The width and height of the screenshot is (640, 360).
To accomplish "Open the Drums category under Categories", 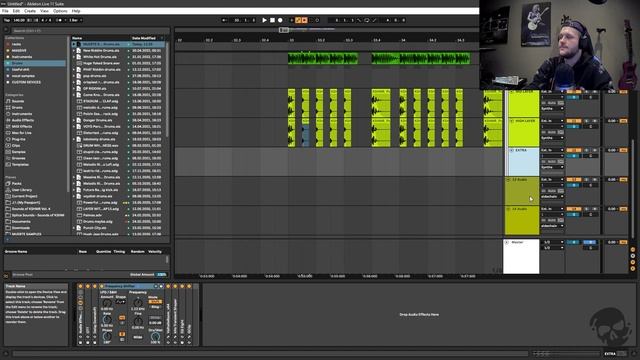I will (x=17, y=108).
